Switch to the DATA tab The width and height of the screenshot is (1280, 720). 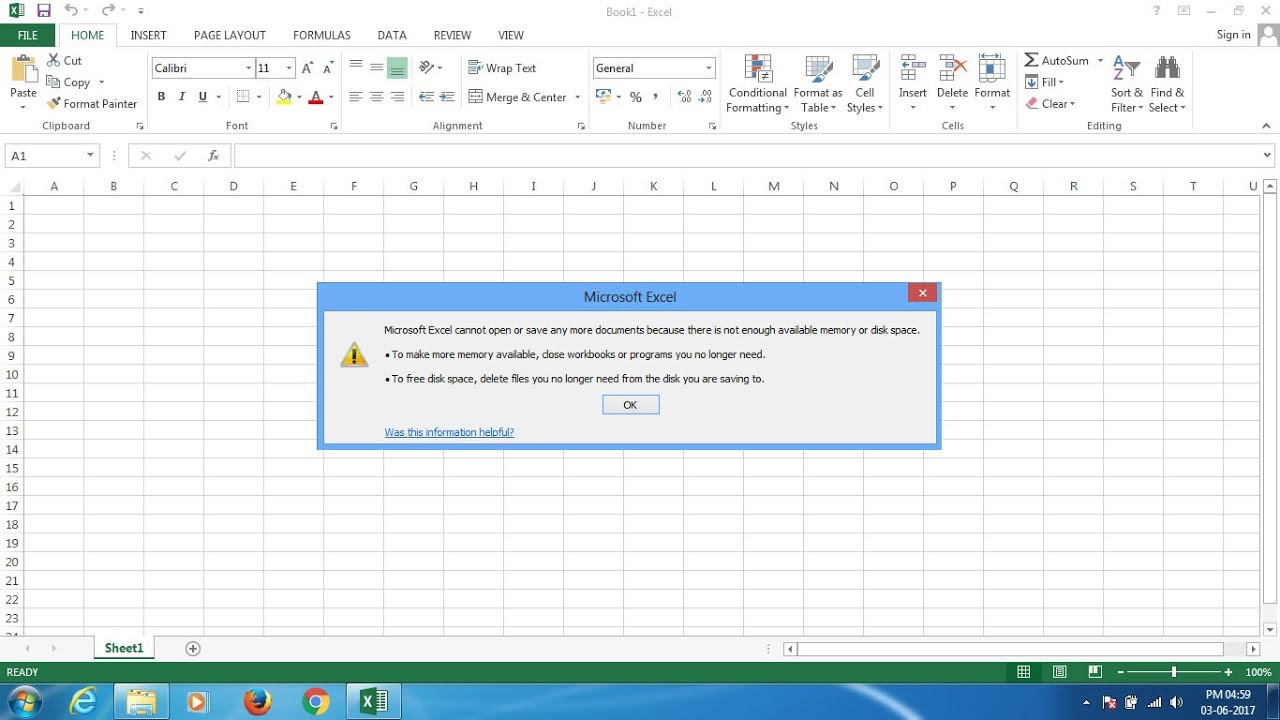coord(392,35)
